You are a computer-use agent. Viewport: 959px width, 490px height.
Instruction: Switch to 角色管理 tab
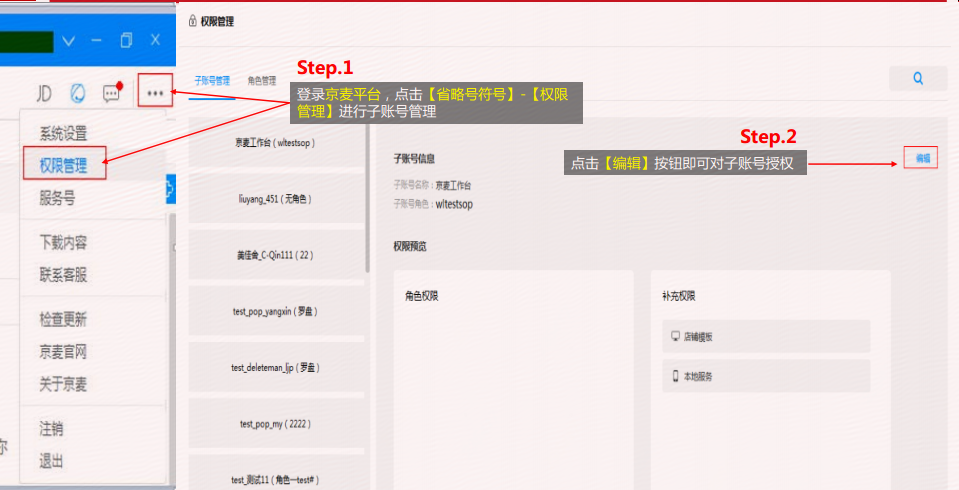[262, 81]
